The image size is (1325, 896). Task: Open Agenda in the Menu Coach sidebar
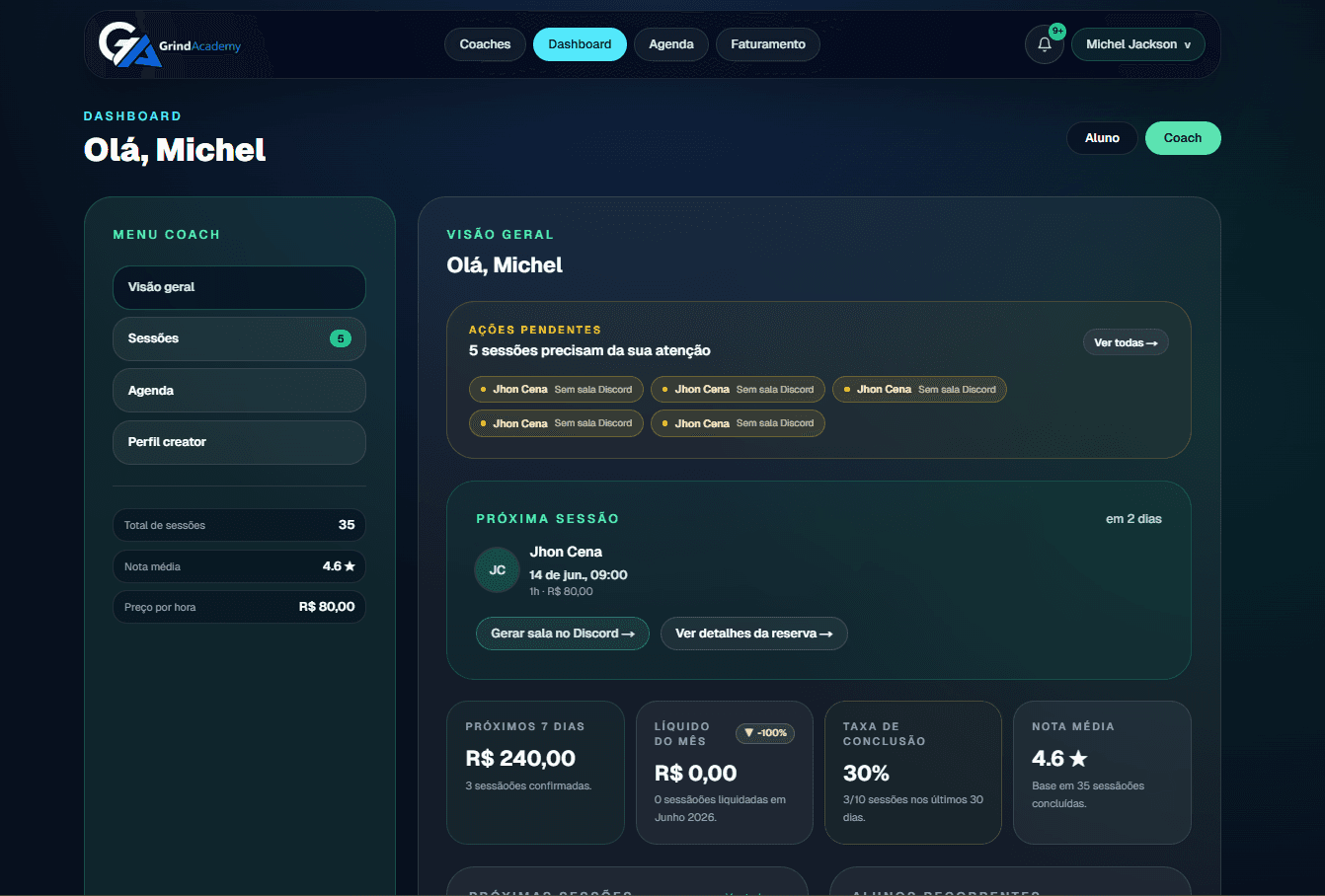(x=239, y=391)
